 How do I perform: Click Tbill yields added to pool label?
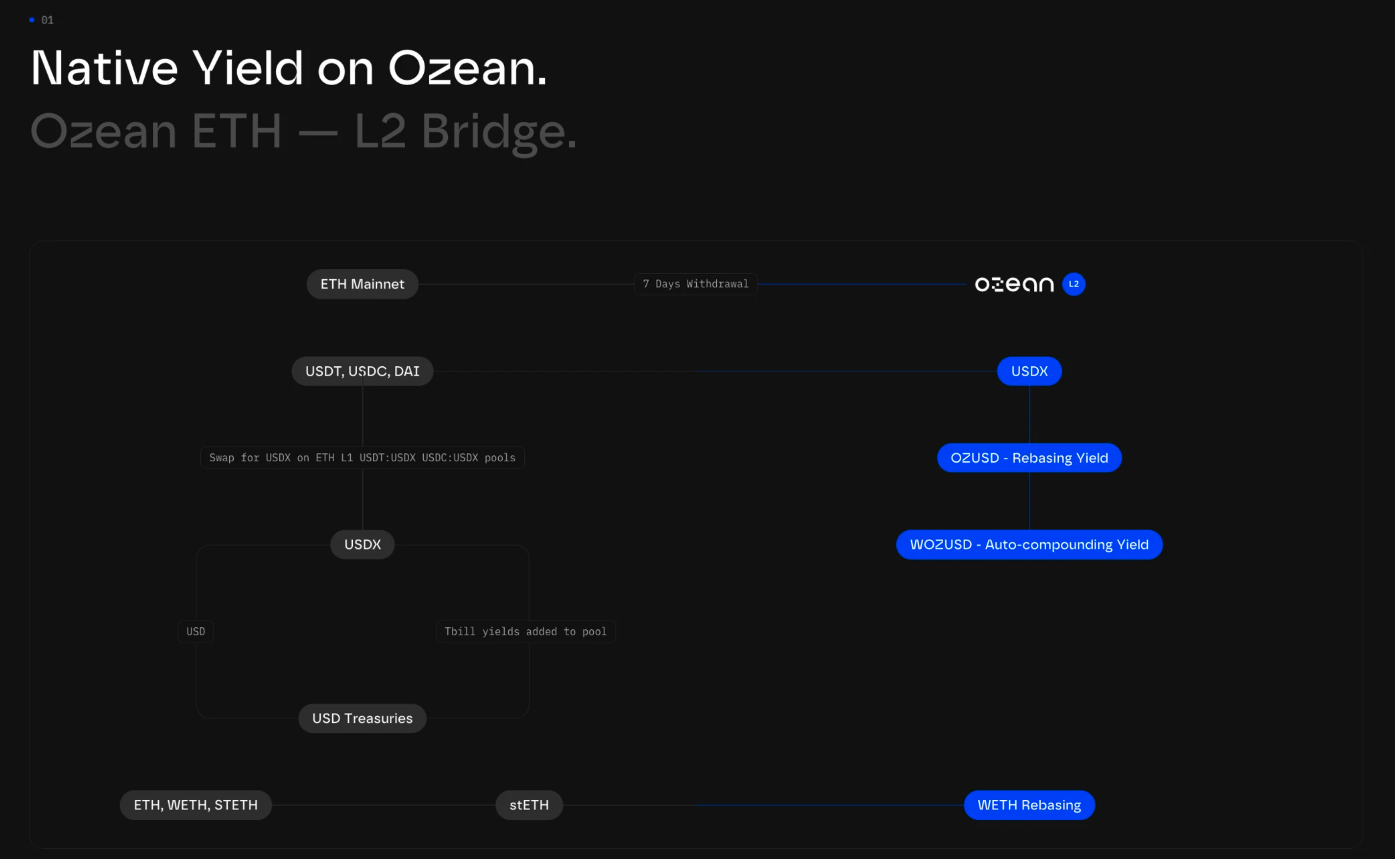[x=525, y=632]
